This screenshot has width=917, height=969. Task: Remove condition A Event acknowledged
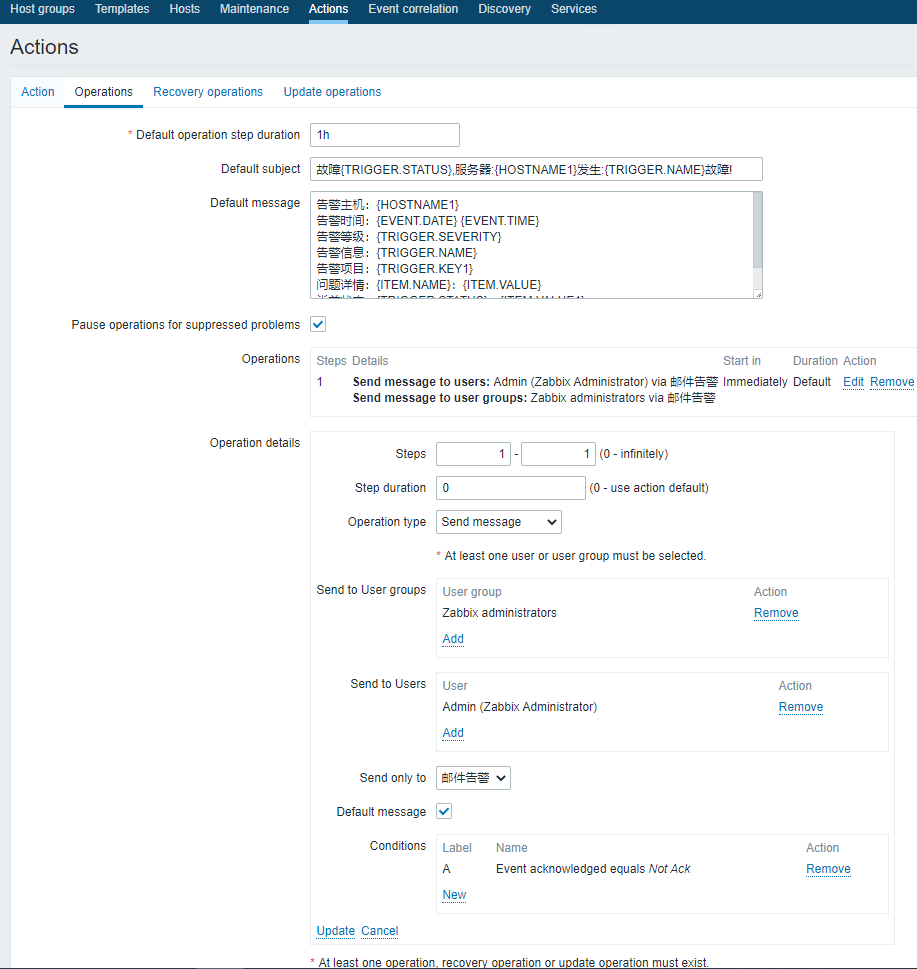828,869
